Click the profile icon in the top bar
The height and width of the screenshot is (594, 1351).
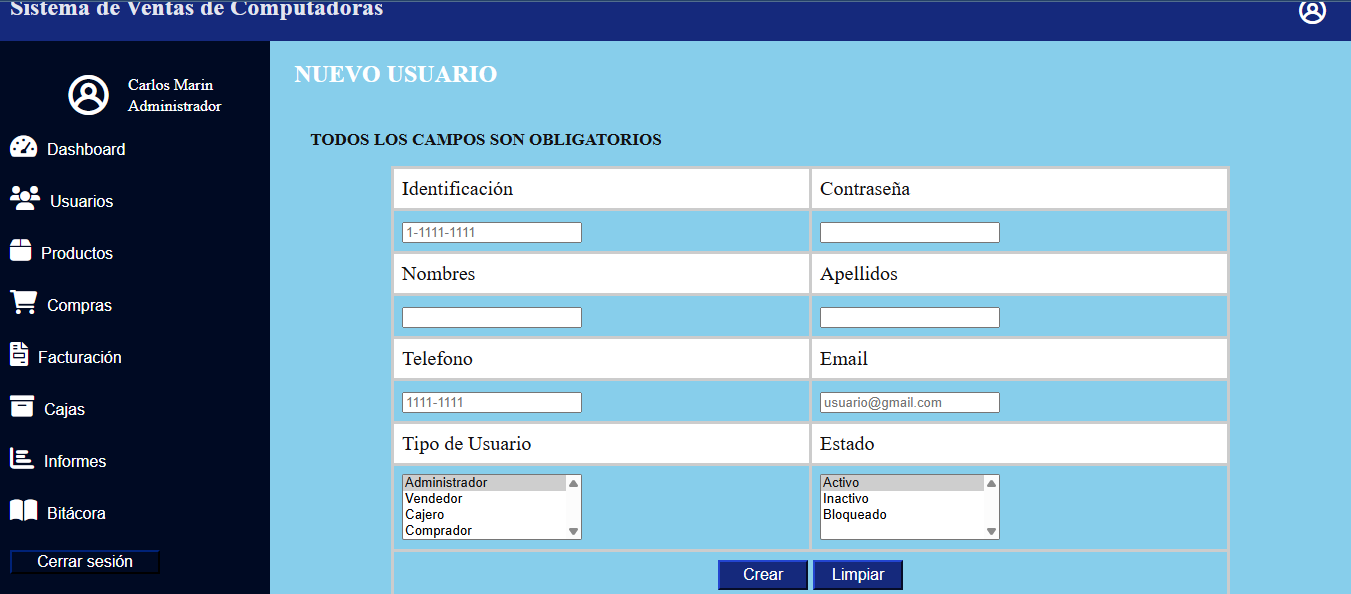1311,14
